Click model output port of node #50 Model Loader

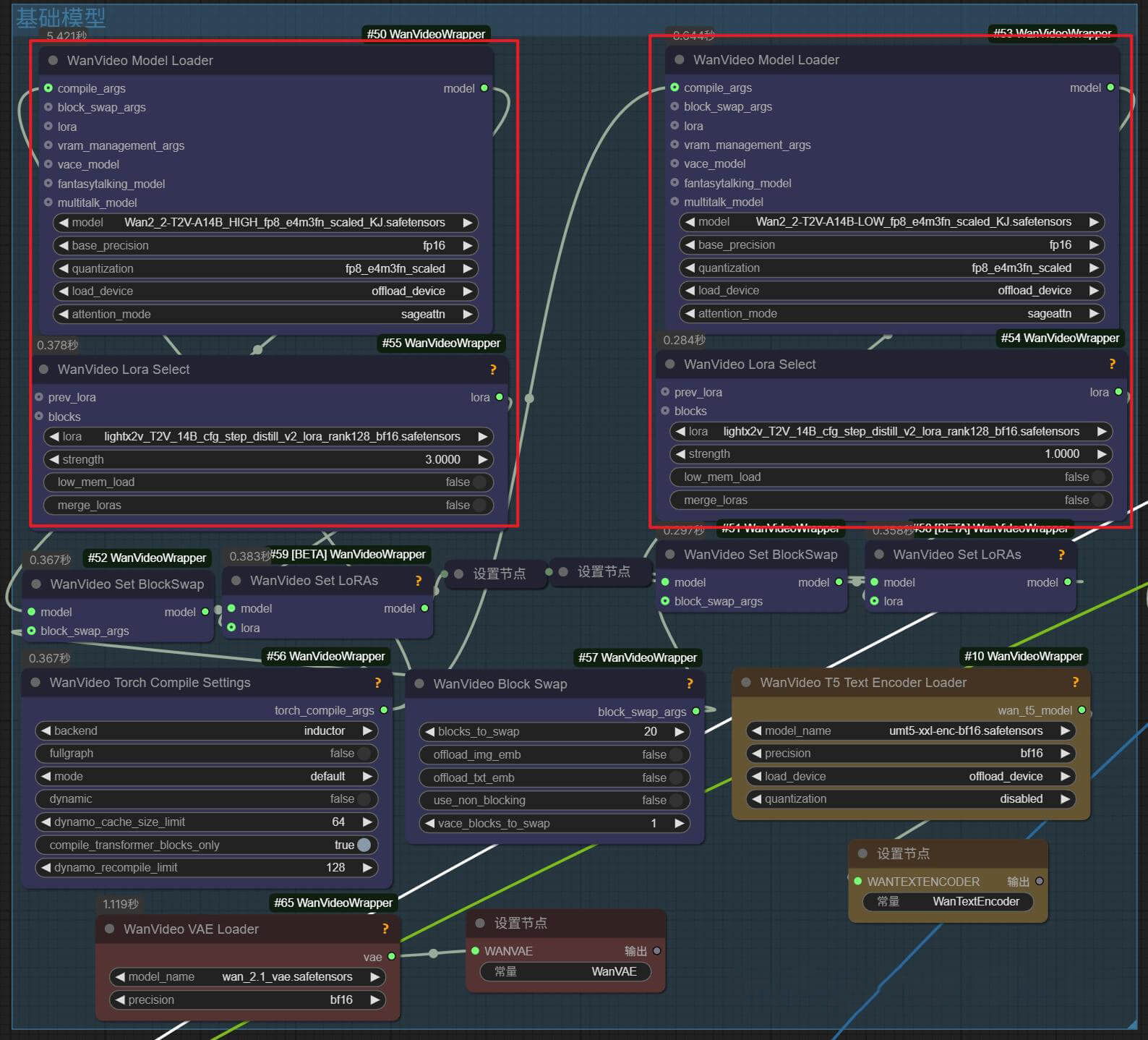point(484,88)
